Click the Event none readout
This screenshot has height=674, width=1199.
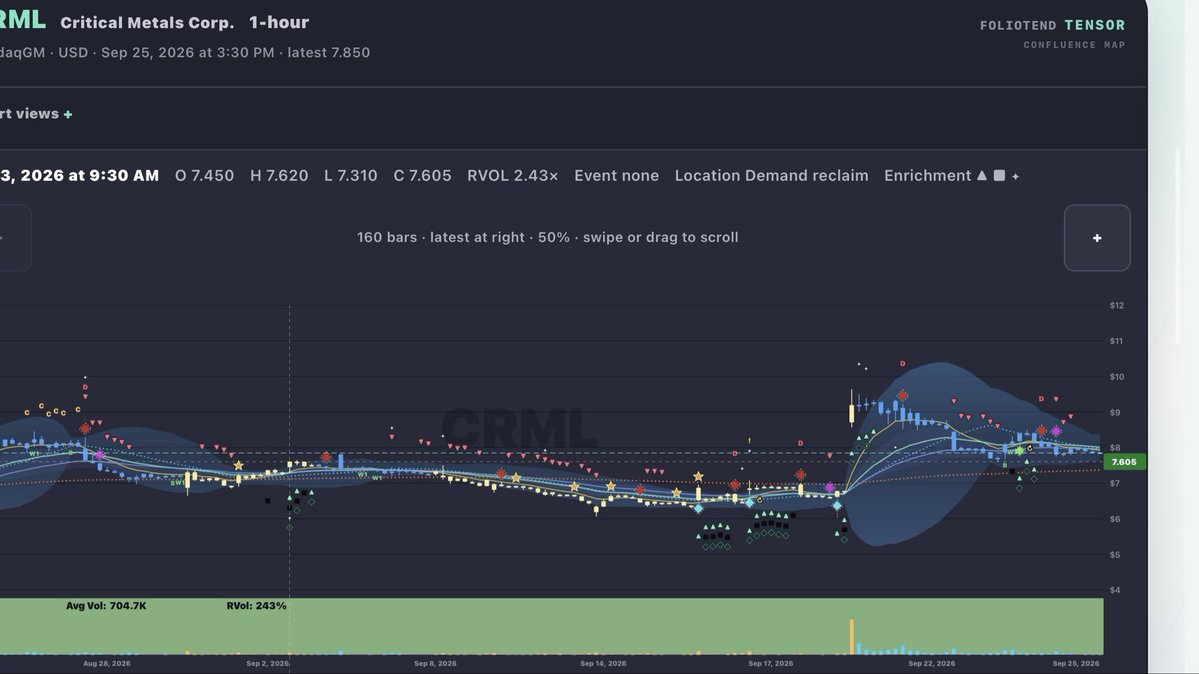click(x=616, y=175)
